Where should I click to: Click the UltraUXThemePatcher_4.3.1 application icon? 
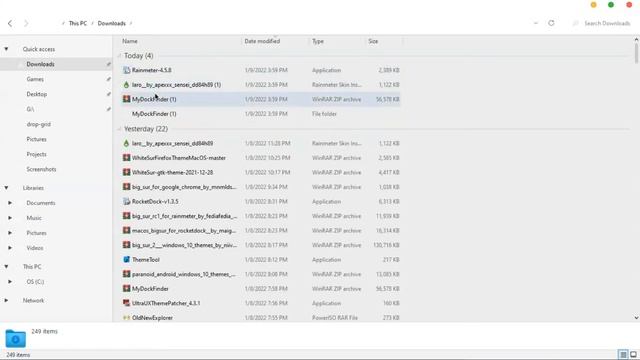point(127,303)
